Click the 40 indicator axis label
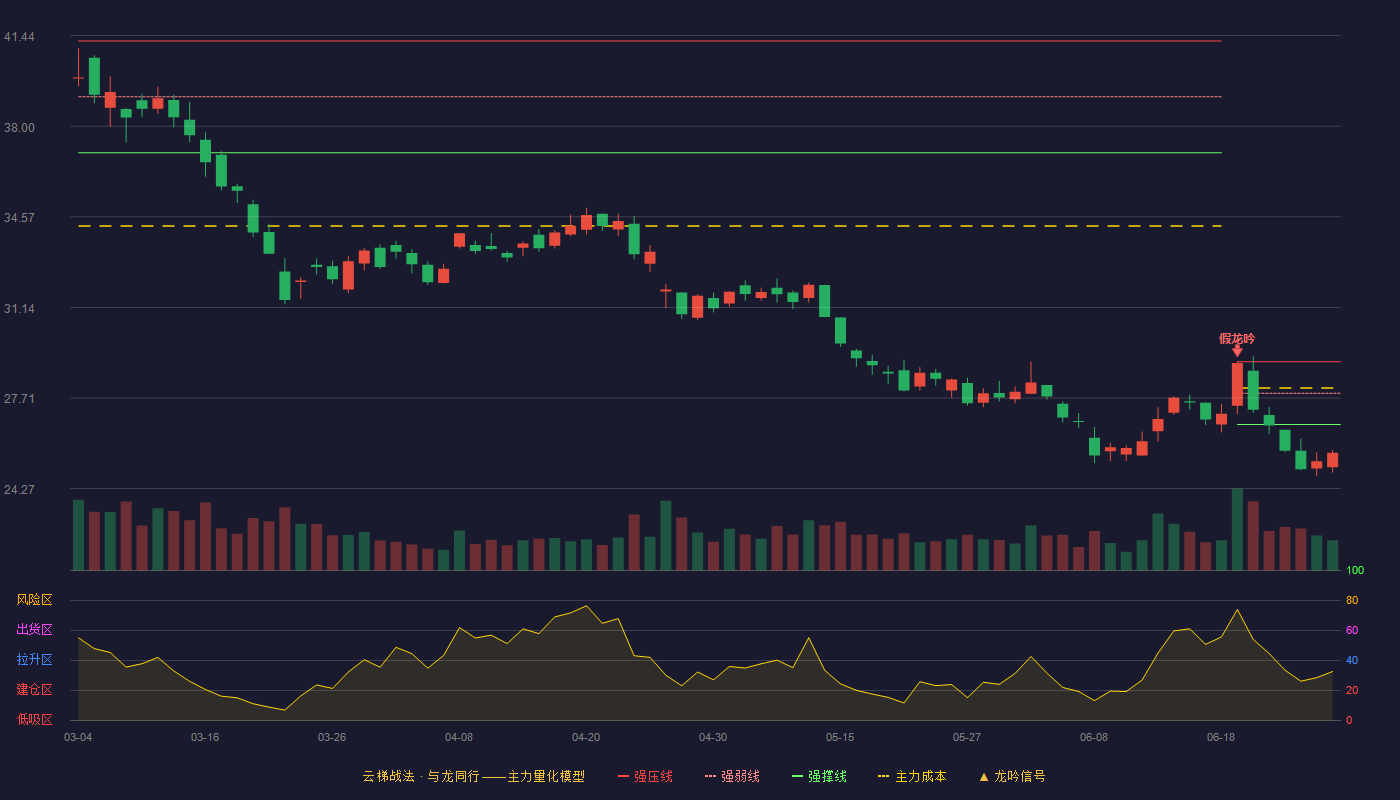This screenshot has width=1400, height=800. (1352, 661)
